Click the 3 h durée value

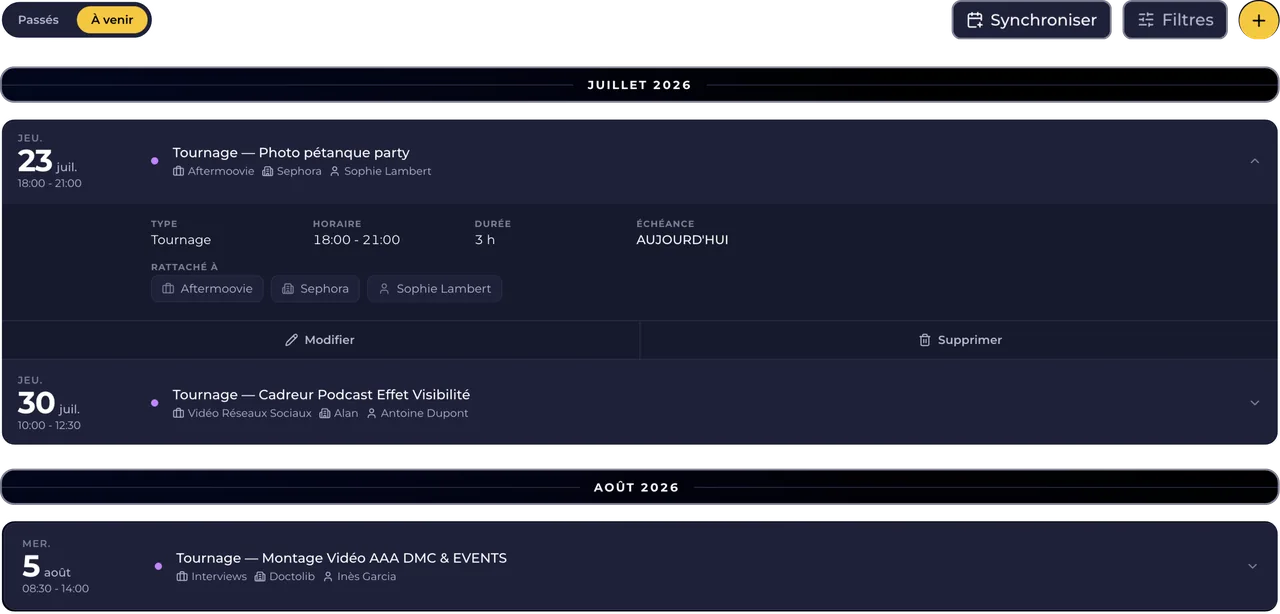pos(485,240)
